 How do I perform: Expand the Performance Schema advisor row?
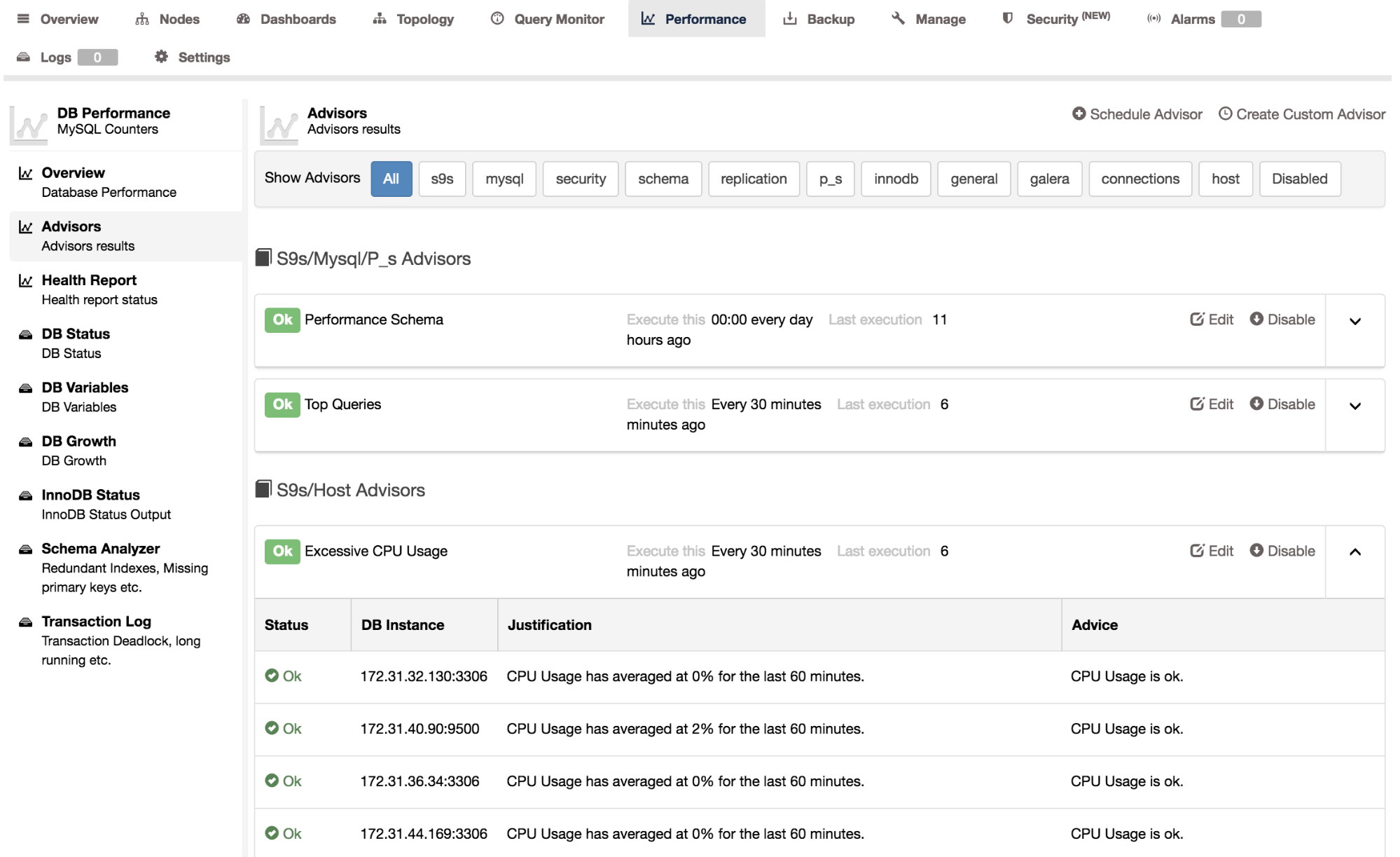pyautogui.click(x=1355, y=322)
